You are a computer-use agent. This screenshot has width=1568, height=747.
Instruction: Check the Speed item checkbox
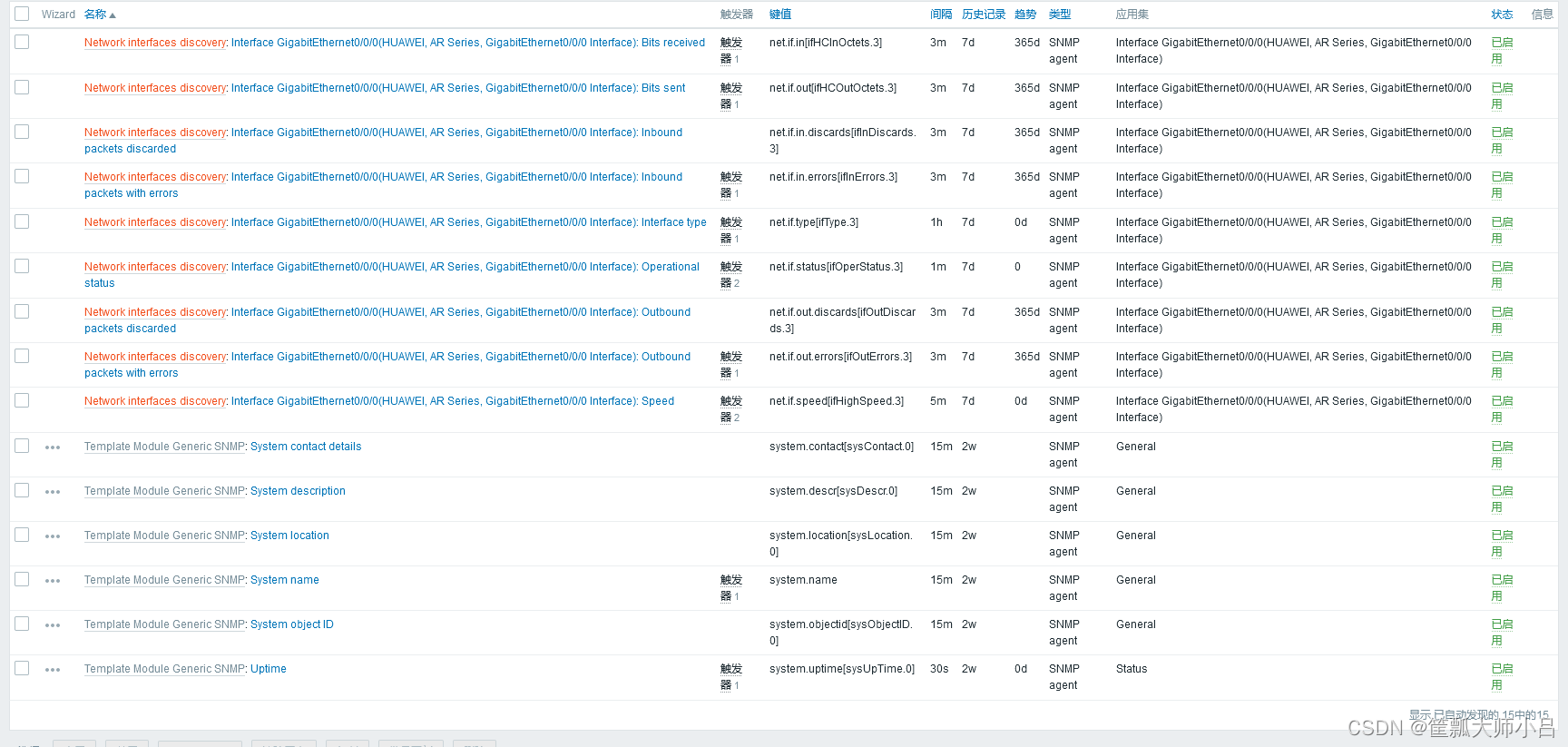pos(22,400)
